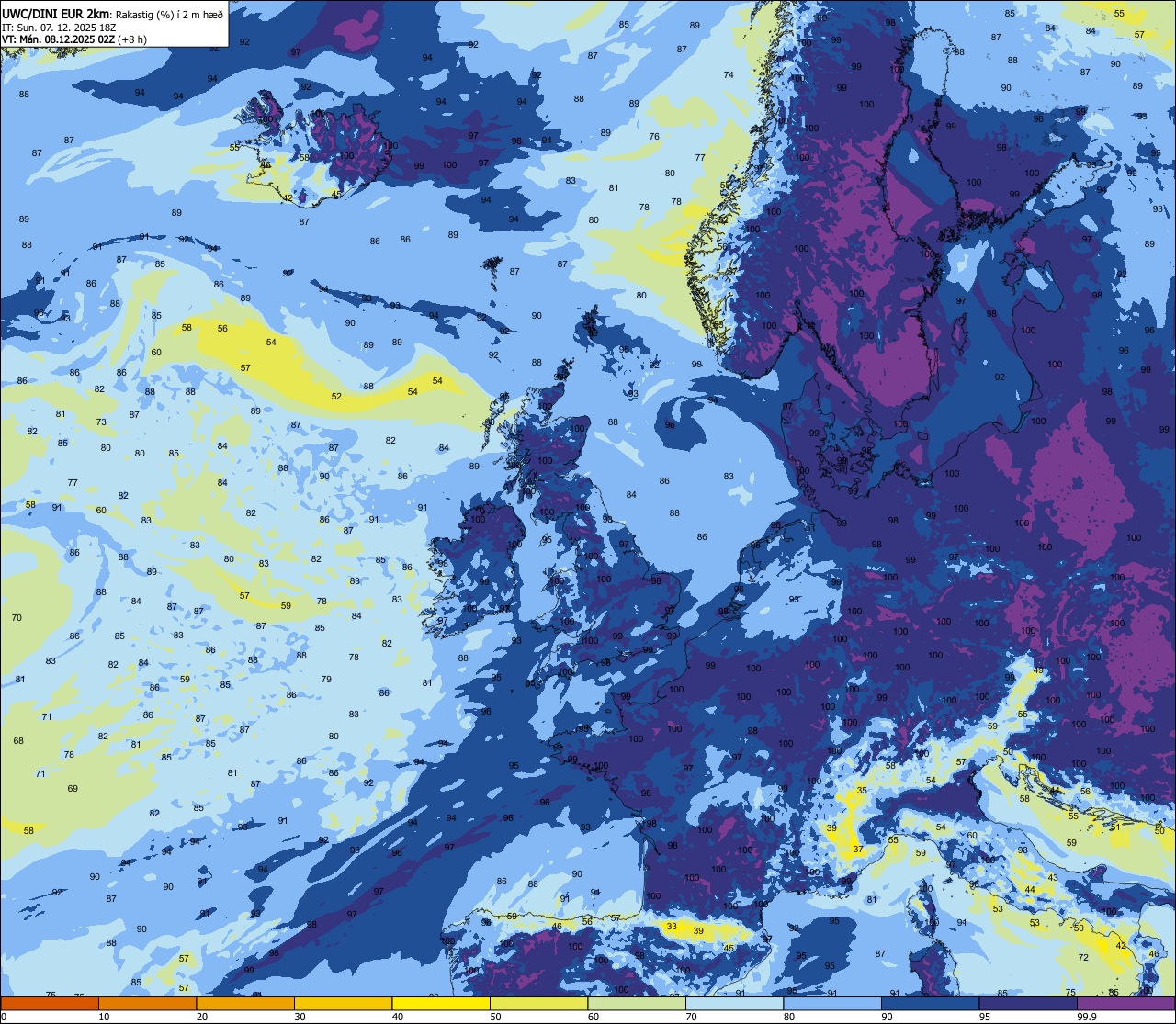Click the humidity value 49 near the Alps
The image size is (1176, 1024).
coord(1038,671)
